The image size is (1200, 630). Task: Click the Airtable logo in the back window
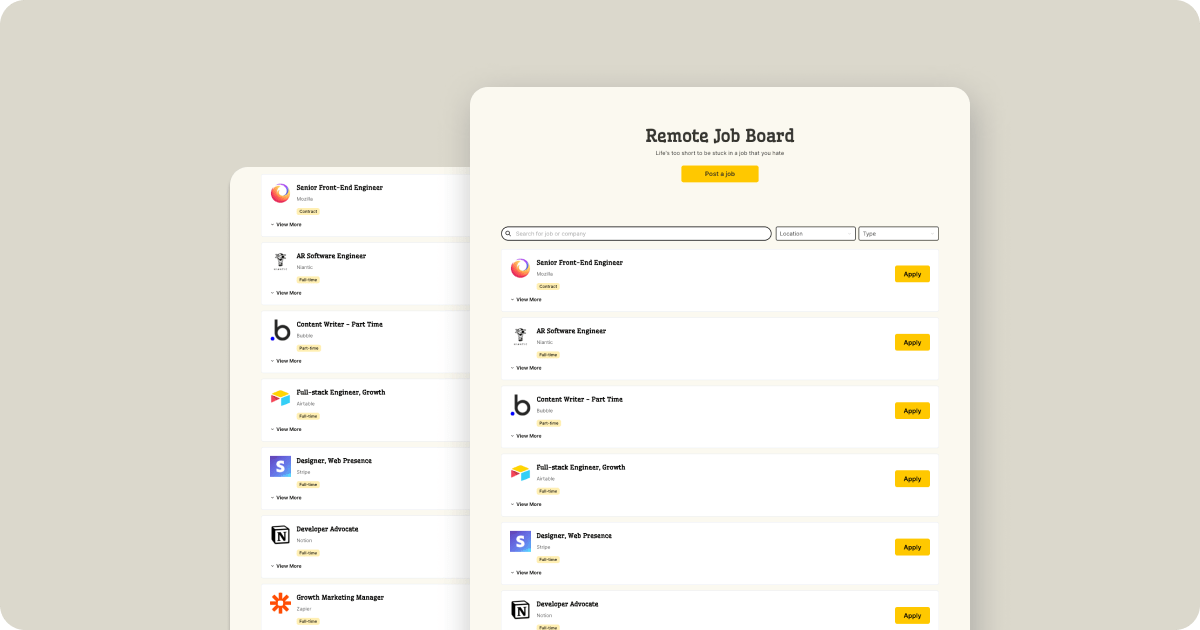[280, 398]
